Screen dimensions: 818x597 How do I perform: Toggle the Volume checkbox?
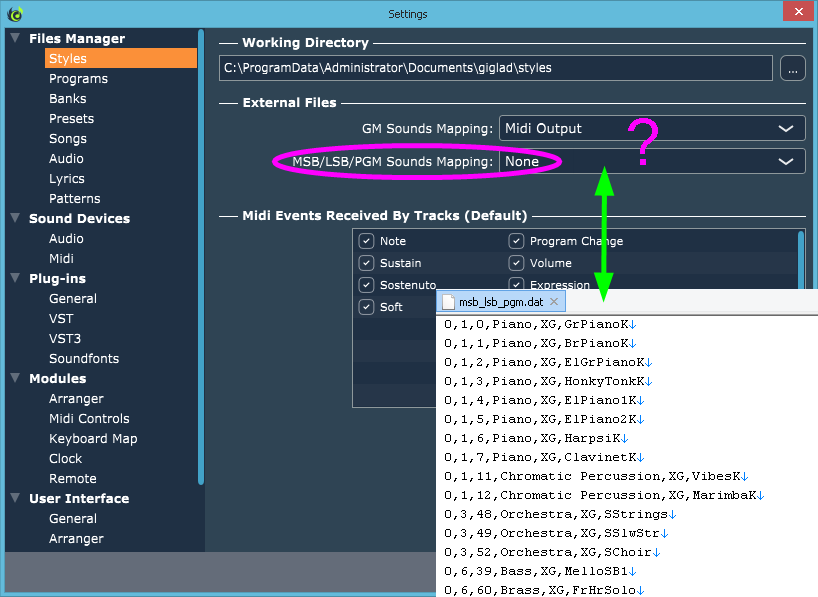coord(516,263)
